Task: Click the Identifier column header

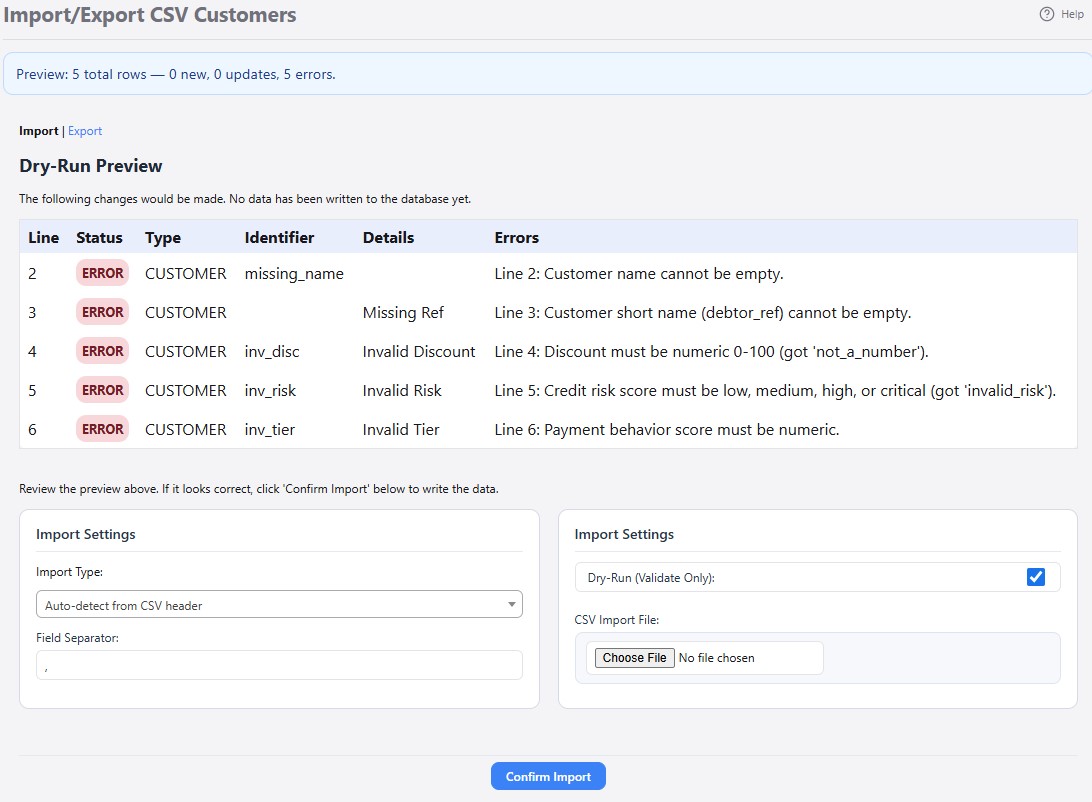Action: tap(279, 237)
